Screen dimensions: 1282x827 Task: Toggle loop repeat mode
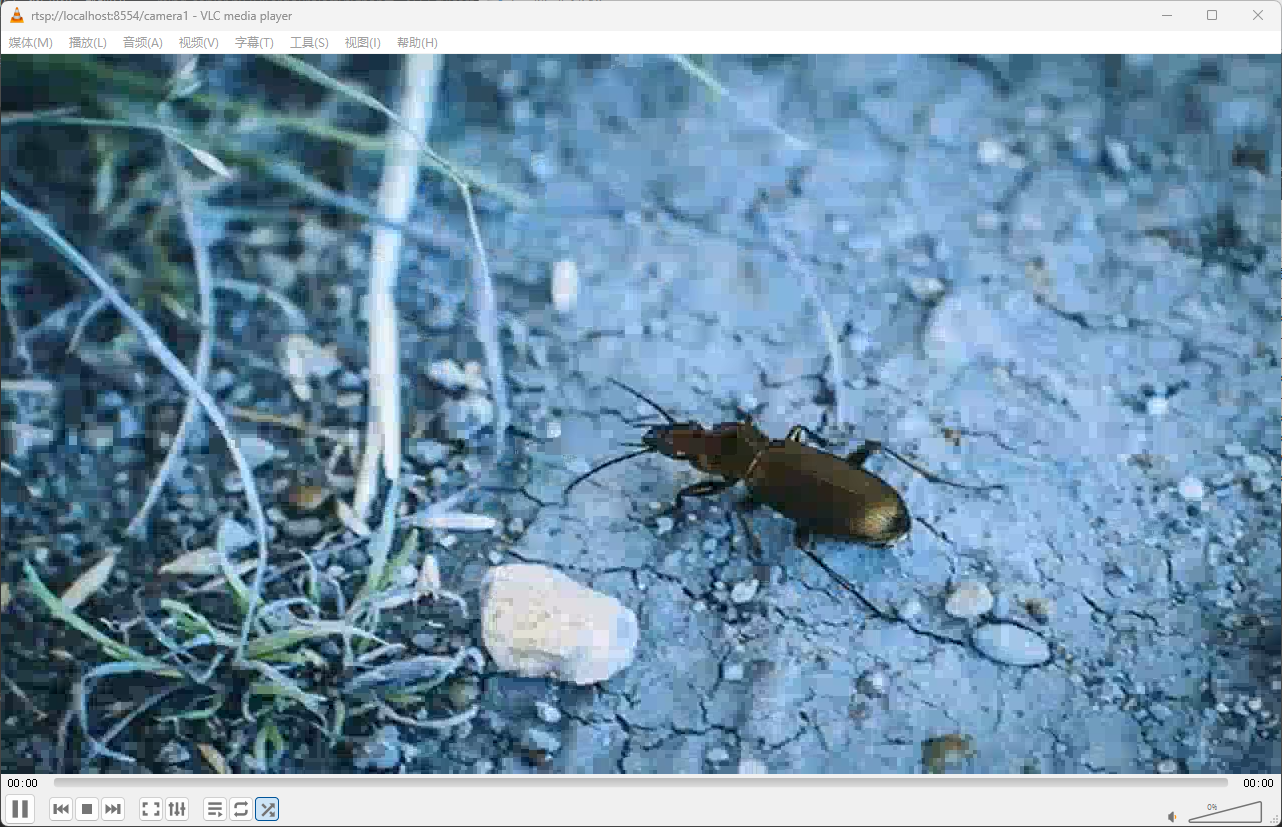click(x=241, y=809)
